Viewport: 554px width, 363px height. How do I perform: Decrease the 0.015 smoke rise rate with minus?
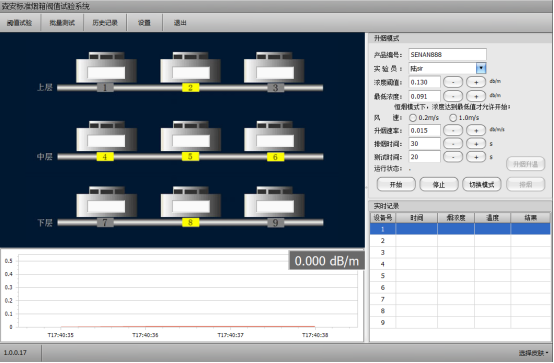[453, 130]
